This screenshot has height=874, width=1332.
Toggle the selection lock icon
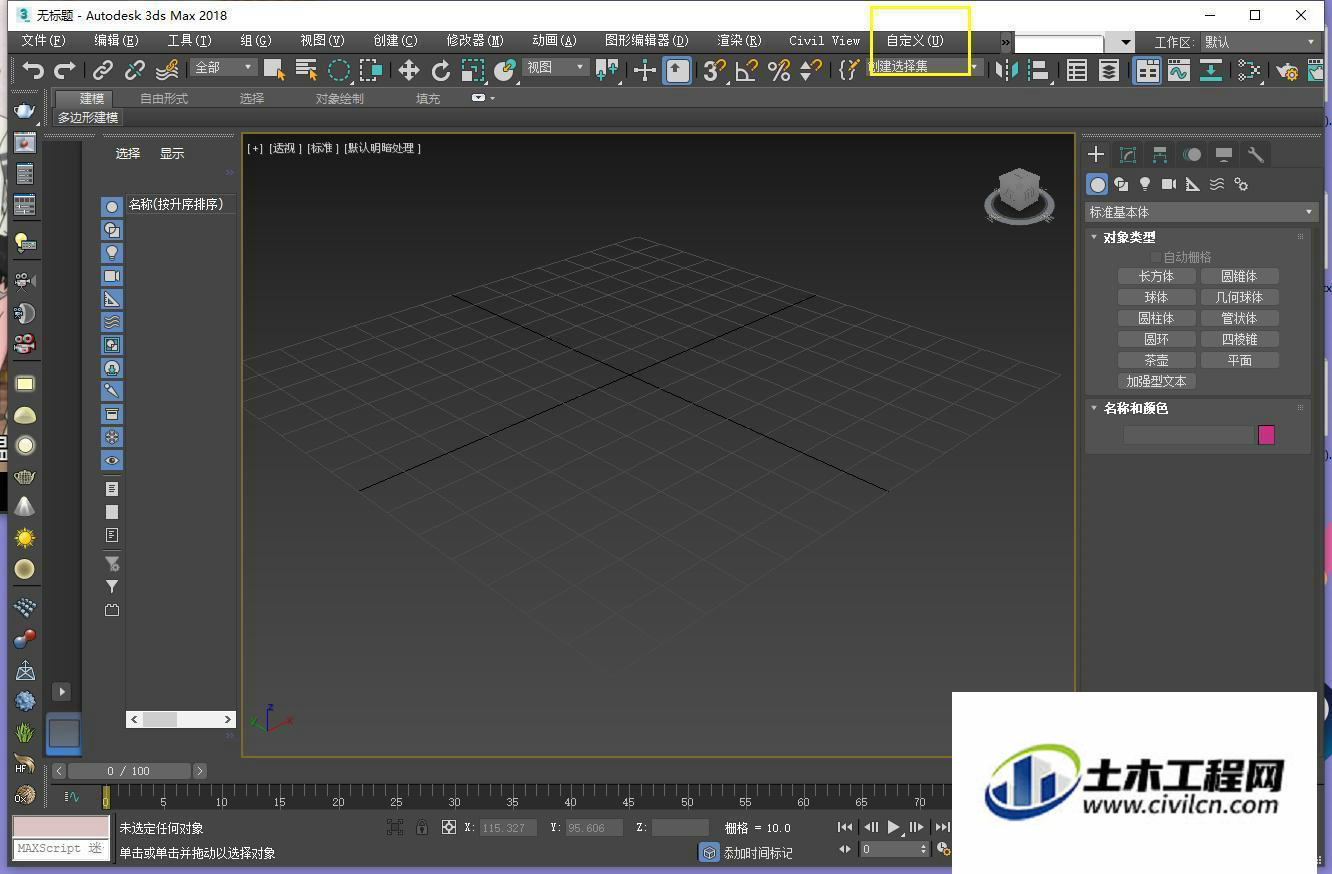[422, 827]
